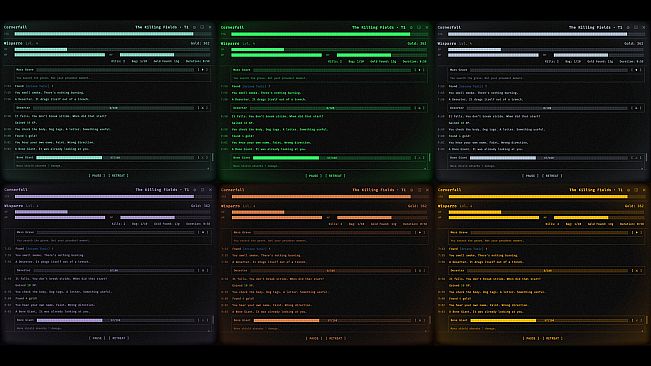Open the found item link in yellow window
This screenshot has width=651, height=366.
click(x=471, y=249)
